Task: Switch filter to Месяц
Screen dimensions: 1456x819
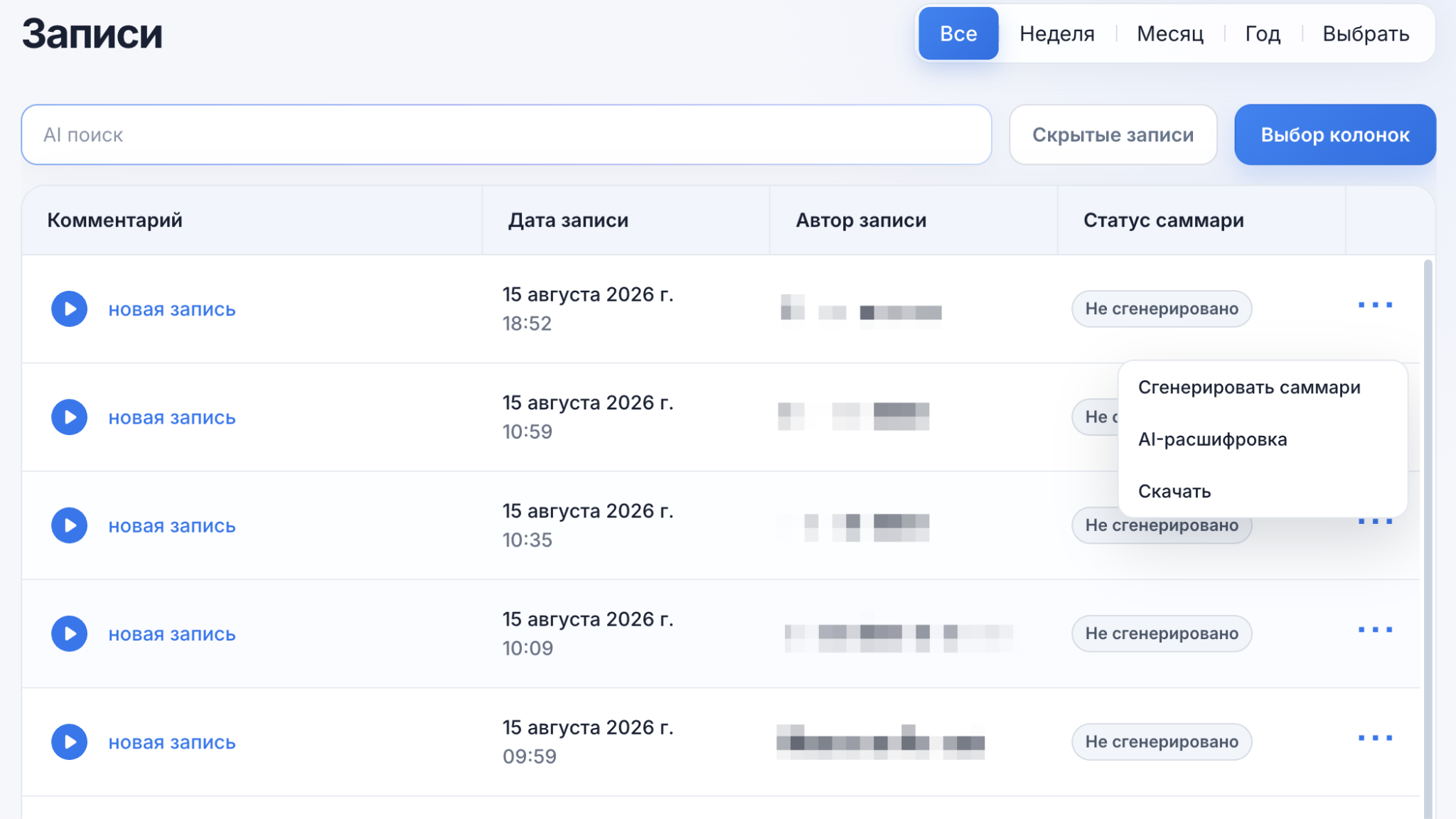Action: click(x=1170, y=33)
